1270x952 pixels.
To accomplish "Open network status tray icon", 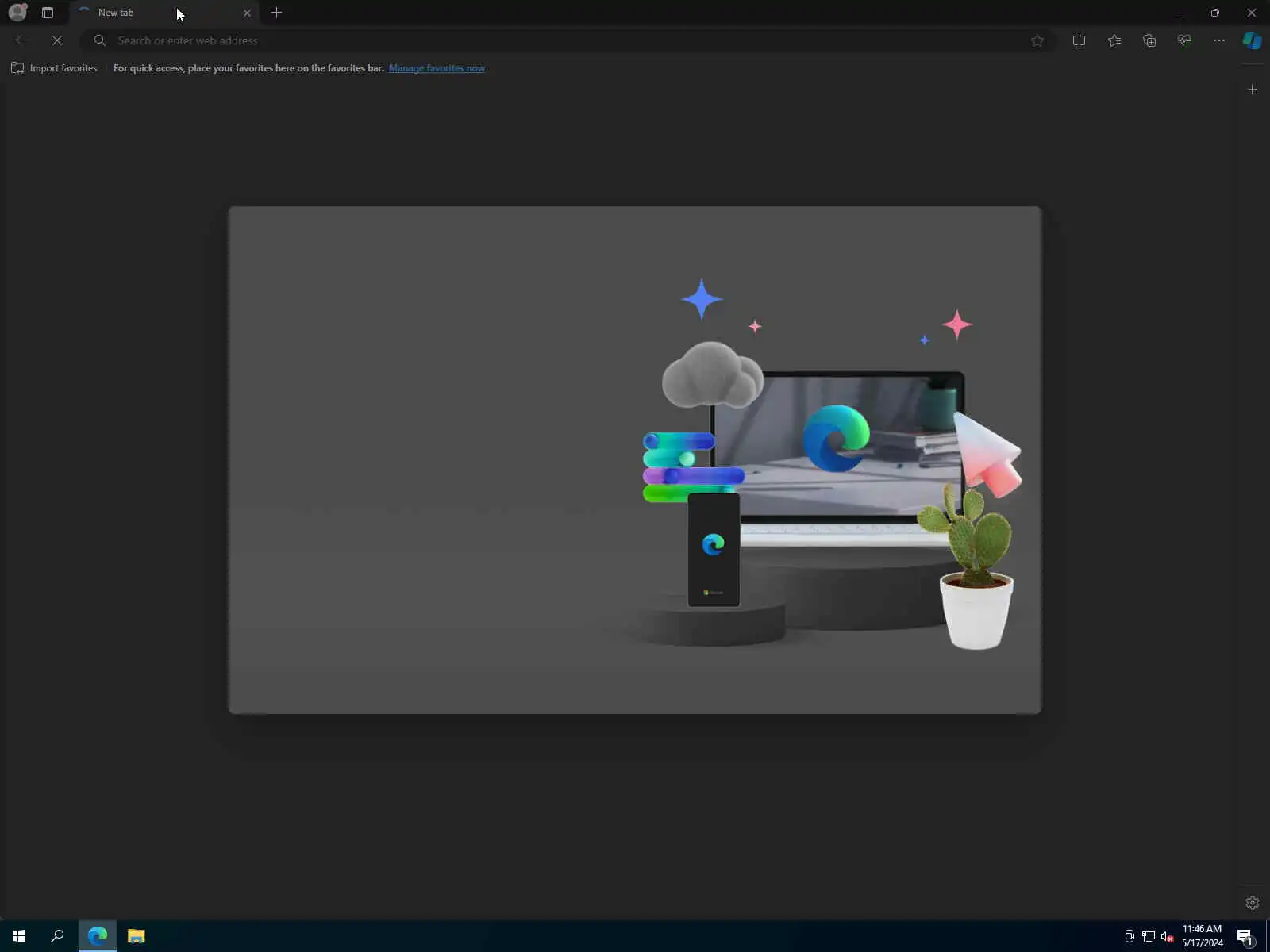I will coord(1149,936).
